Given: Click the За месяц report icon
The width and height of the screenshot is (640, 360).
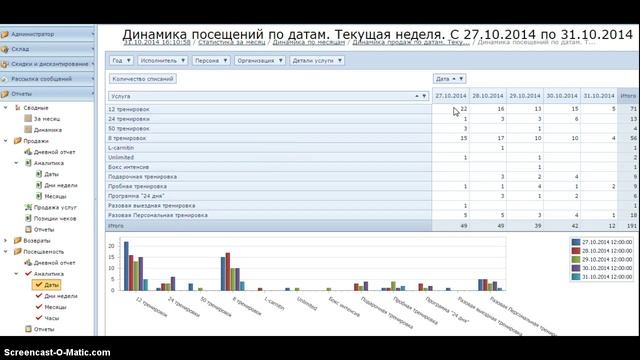Looking at the screenshot, I should [28, 119].
